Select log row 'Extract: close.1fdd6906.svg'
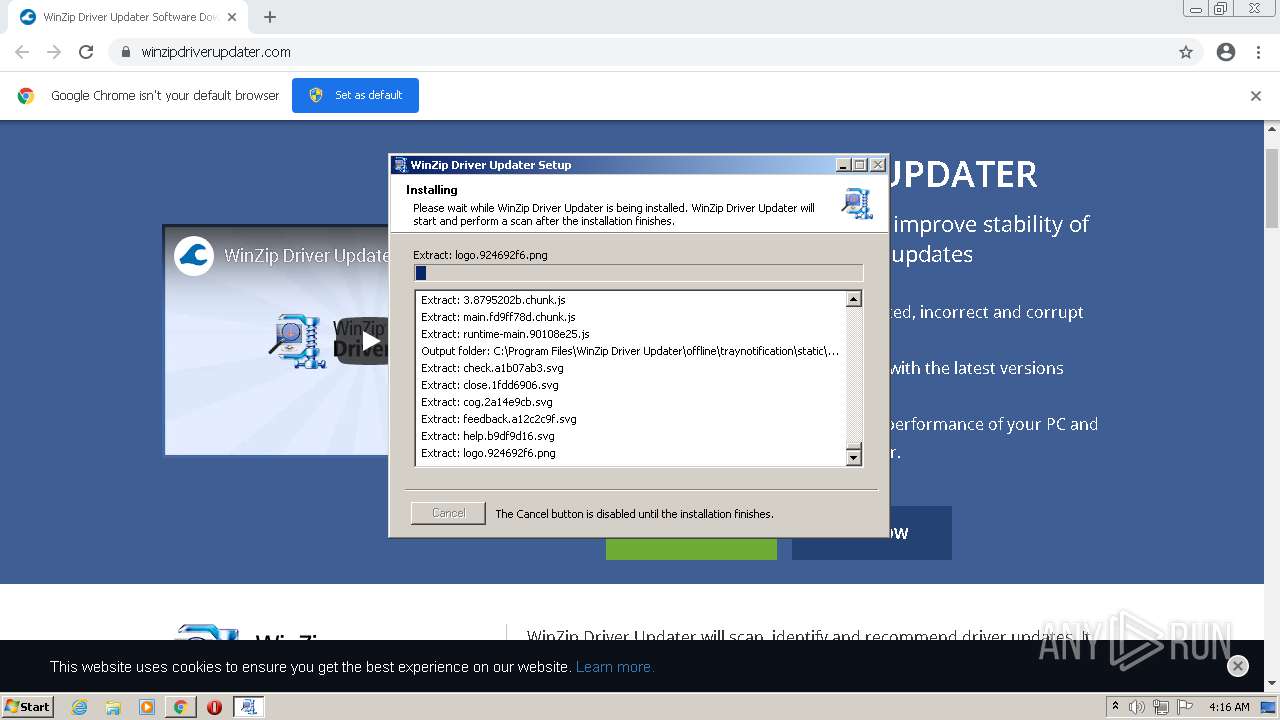This screenshot has width=1280, height=720. pos(628,385)
